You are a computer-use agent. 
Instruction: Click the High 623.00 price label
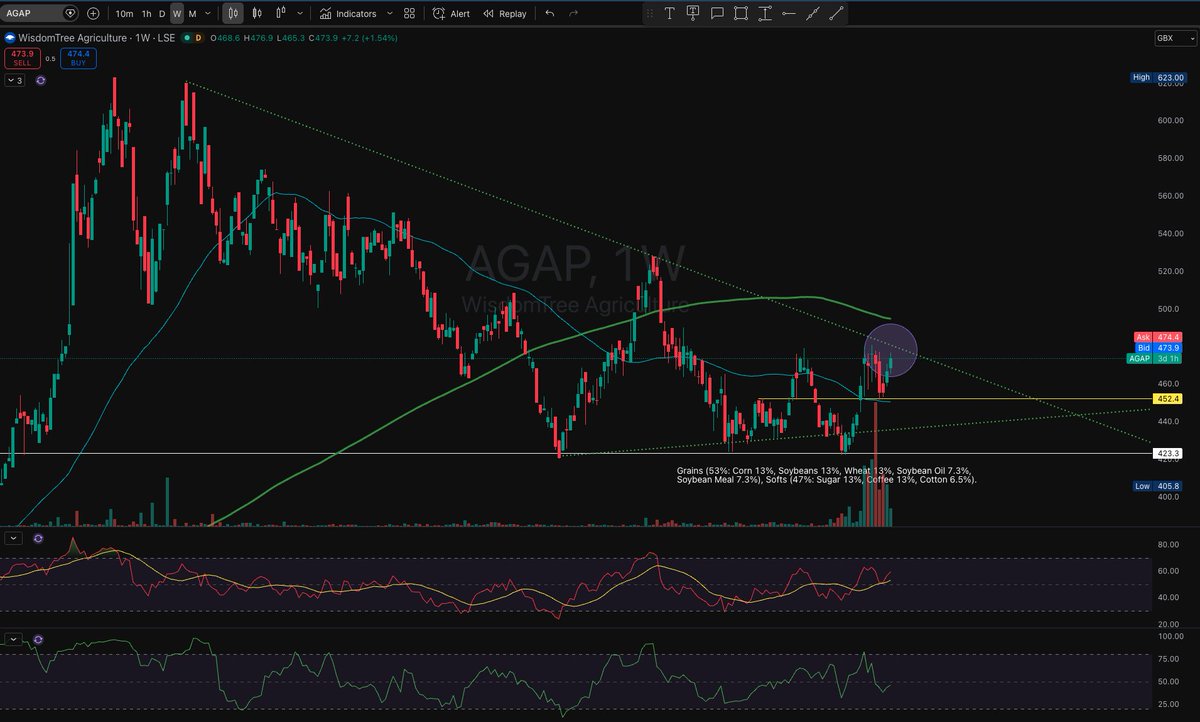1158,77
